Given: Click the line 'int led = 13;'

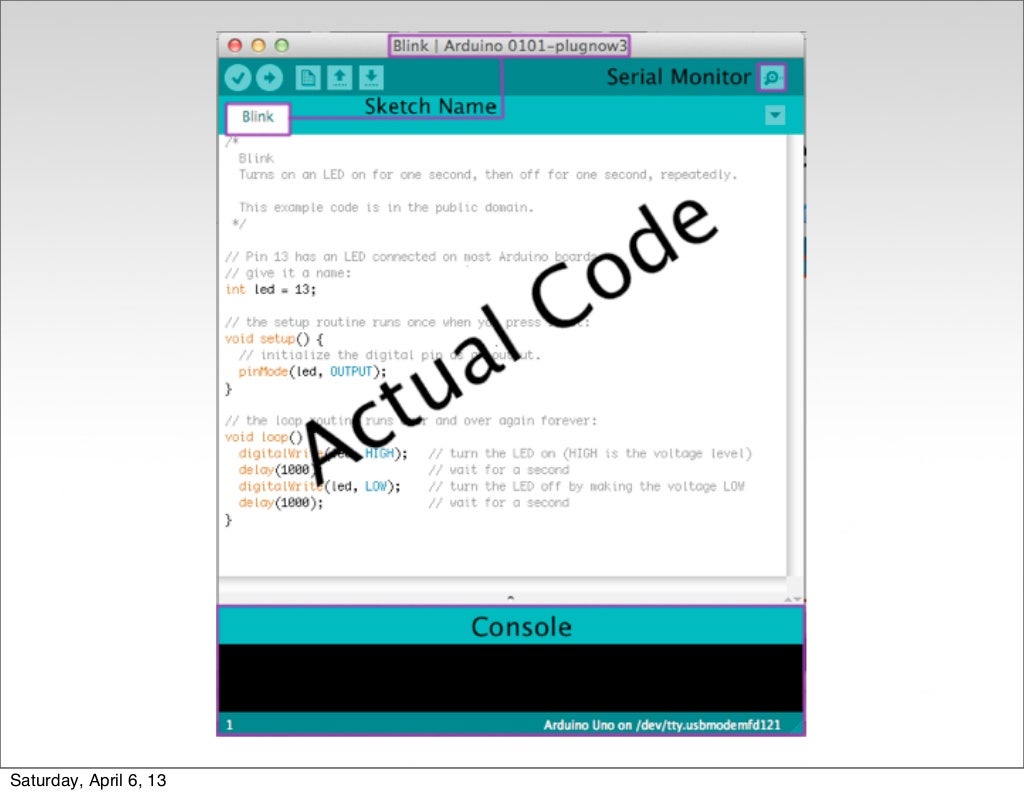Looking at the screenshot, I should pyautogui.click(x=270, y=289).
